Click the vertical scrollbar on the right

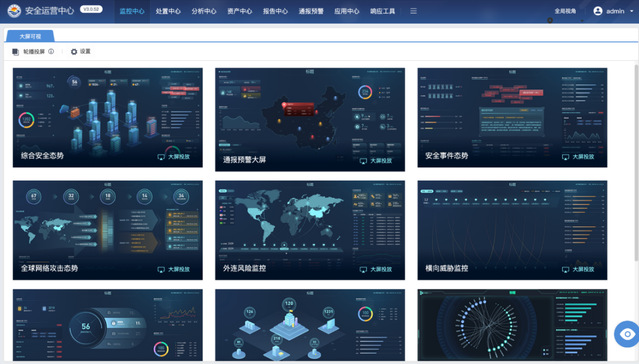click(x=636, y=163)
